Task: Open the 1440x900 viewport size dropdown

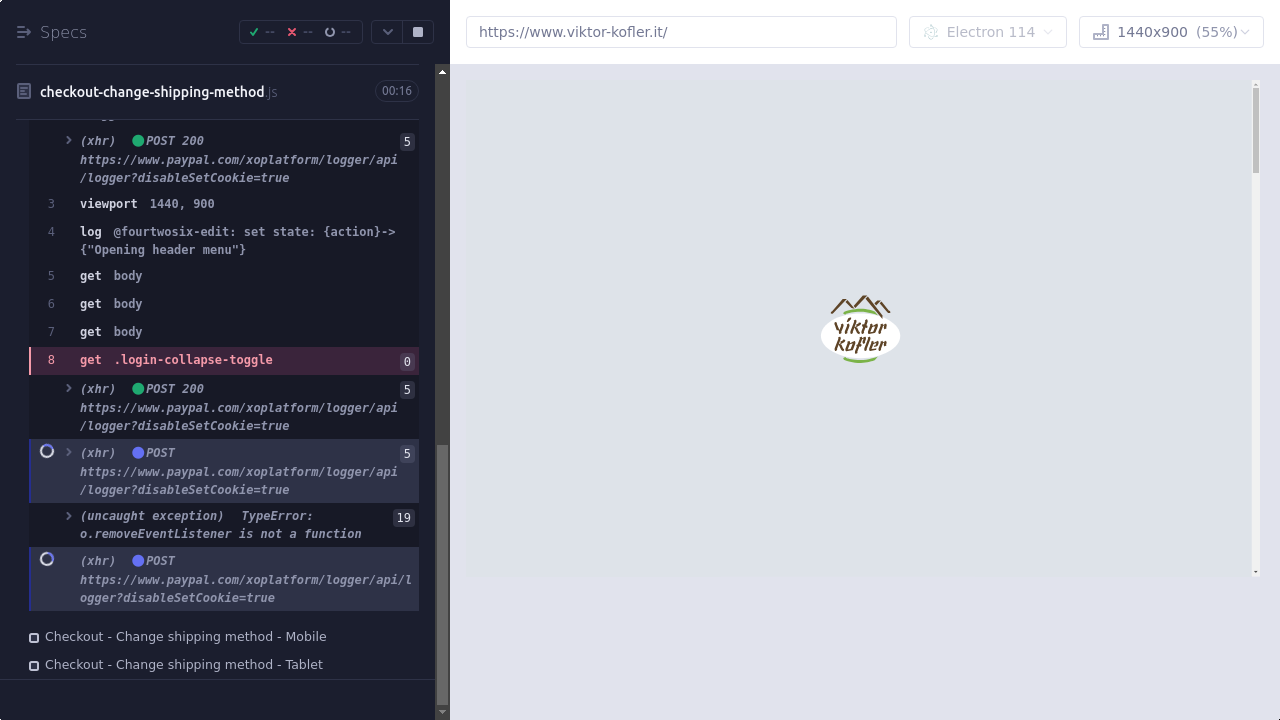Action: 1171,32
